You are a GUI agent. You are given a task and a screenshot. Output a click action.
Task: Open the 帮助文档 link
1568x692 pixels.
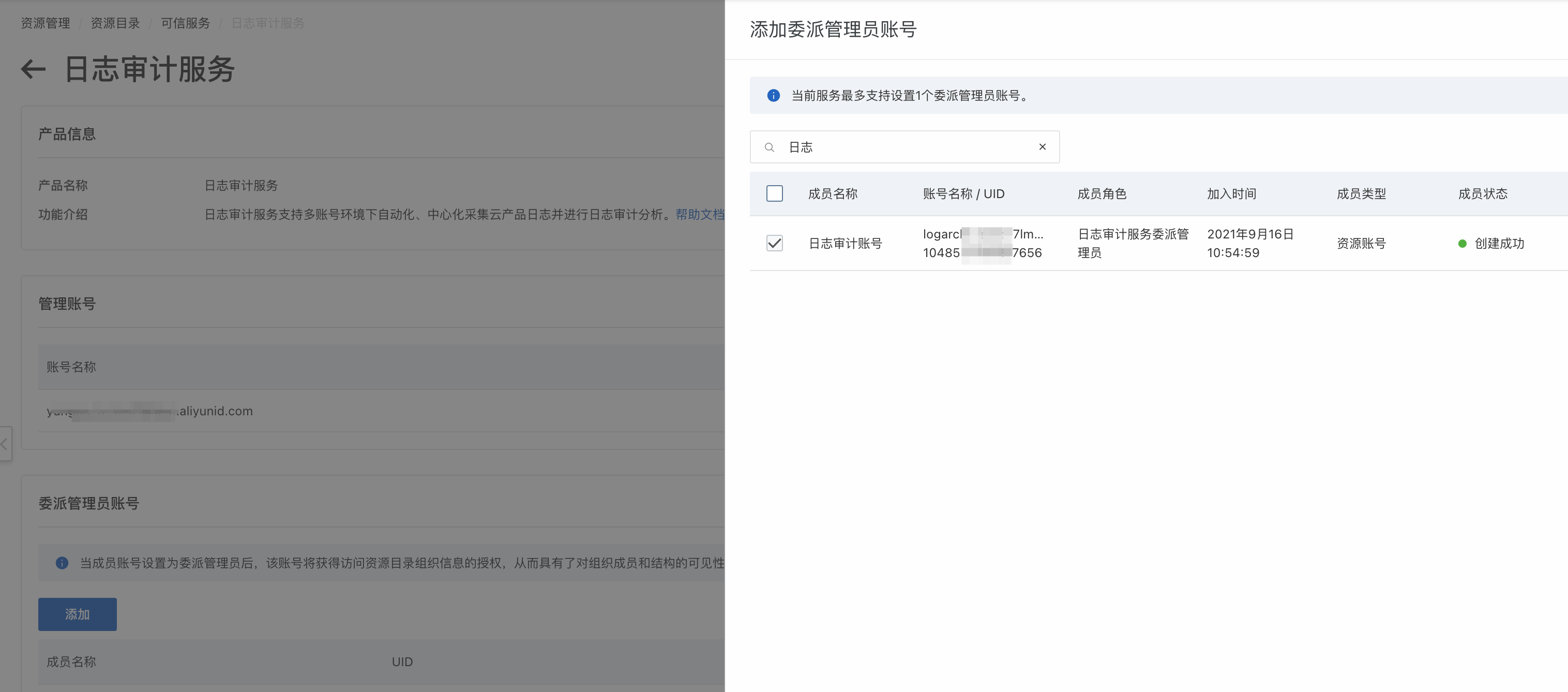[699, 214]
